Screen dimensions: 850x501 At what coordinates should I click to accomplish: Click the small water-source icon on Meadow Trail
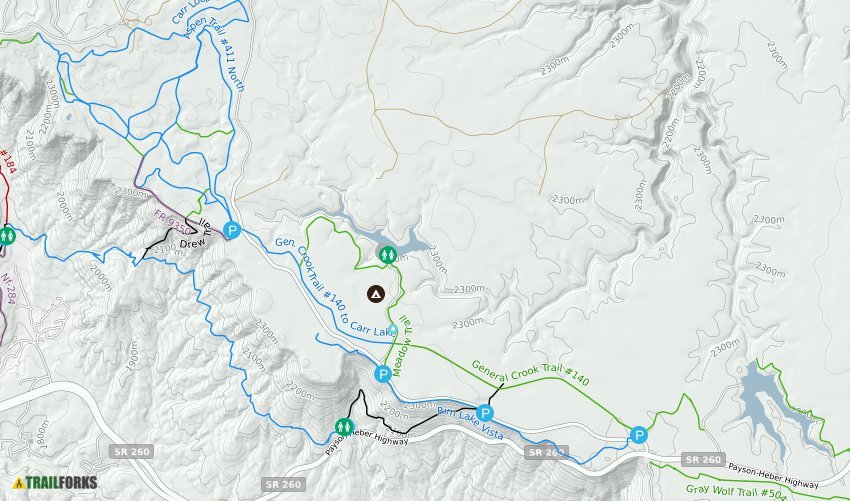click(x=393, y=330)
